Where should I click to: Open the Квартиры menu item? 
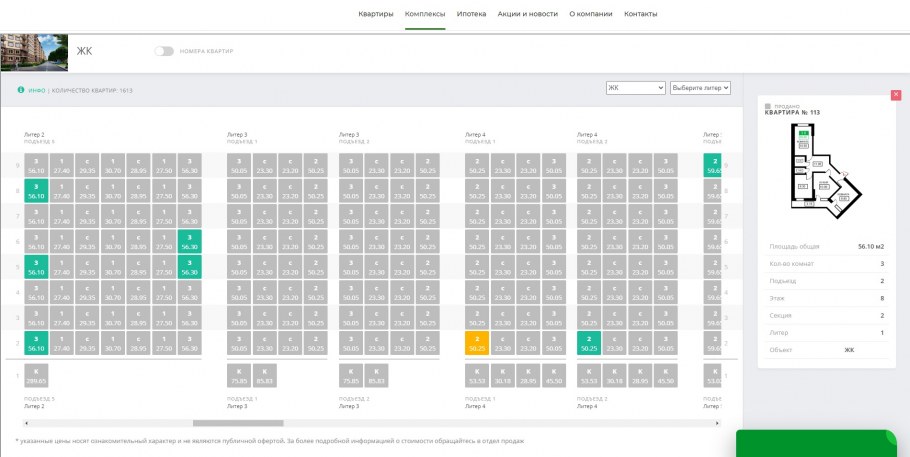point(376,14)
